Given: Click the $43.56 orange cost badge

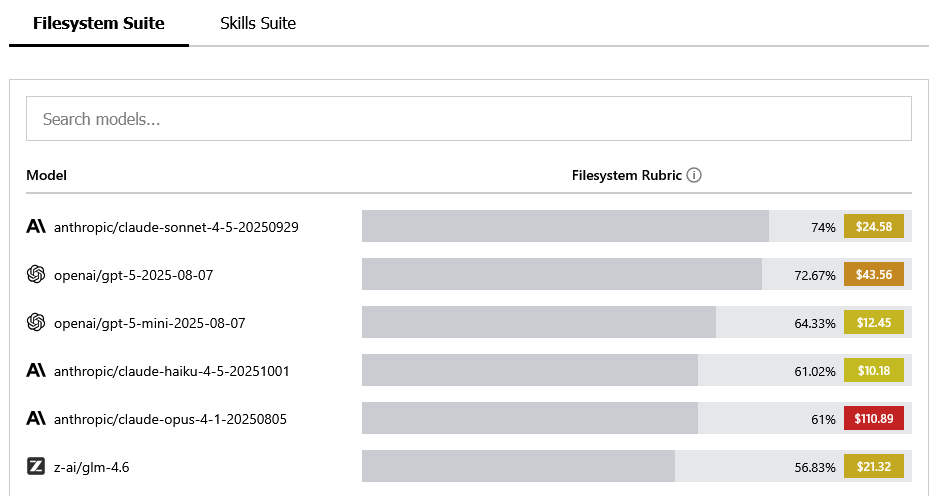Looking at the screenshot, I should click(x=873, y=275).
